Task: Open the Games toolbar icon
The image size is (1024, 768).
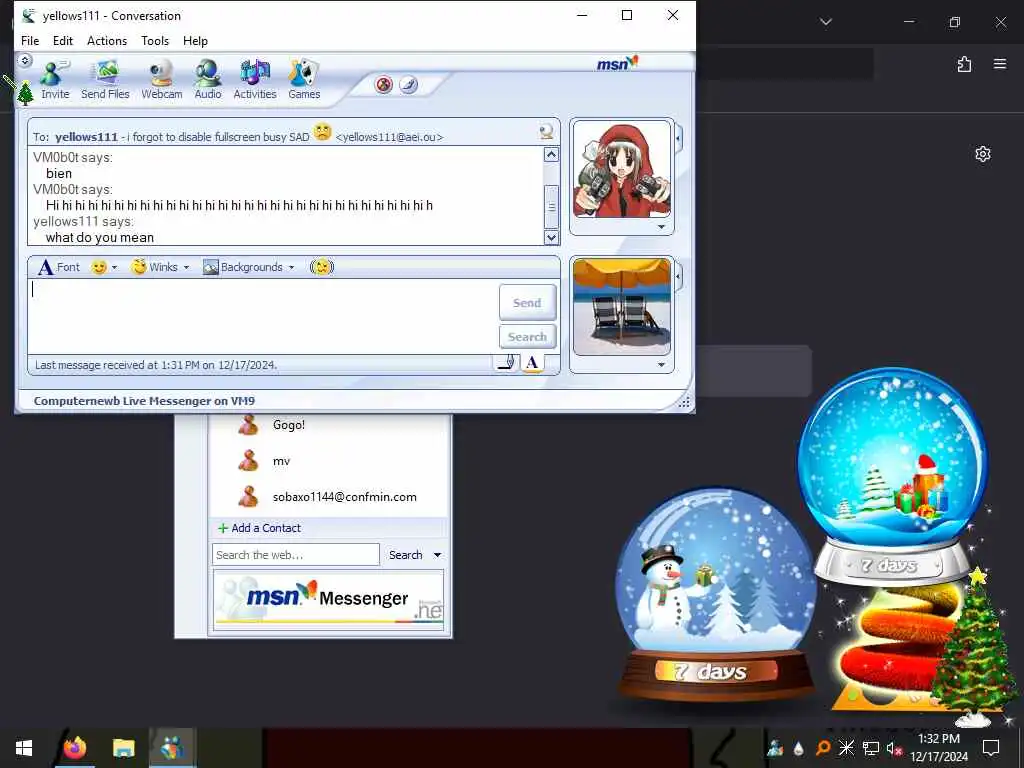Action: click(304, 80)
